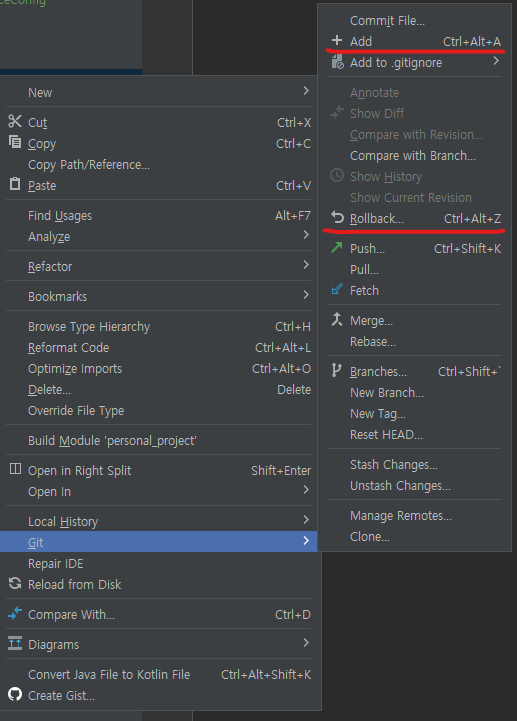The height and width of the screenshot is (721, 517).
Task: Click the green Push arrow icon
Action: [x=337, y=247]
